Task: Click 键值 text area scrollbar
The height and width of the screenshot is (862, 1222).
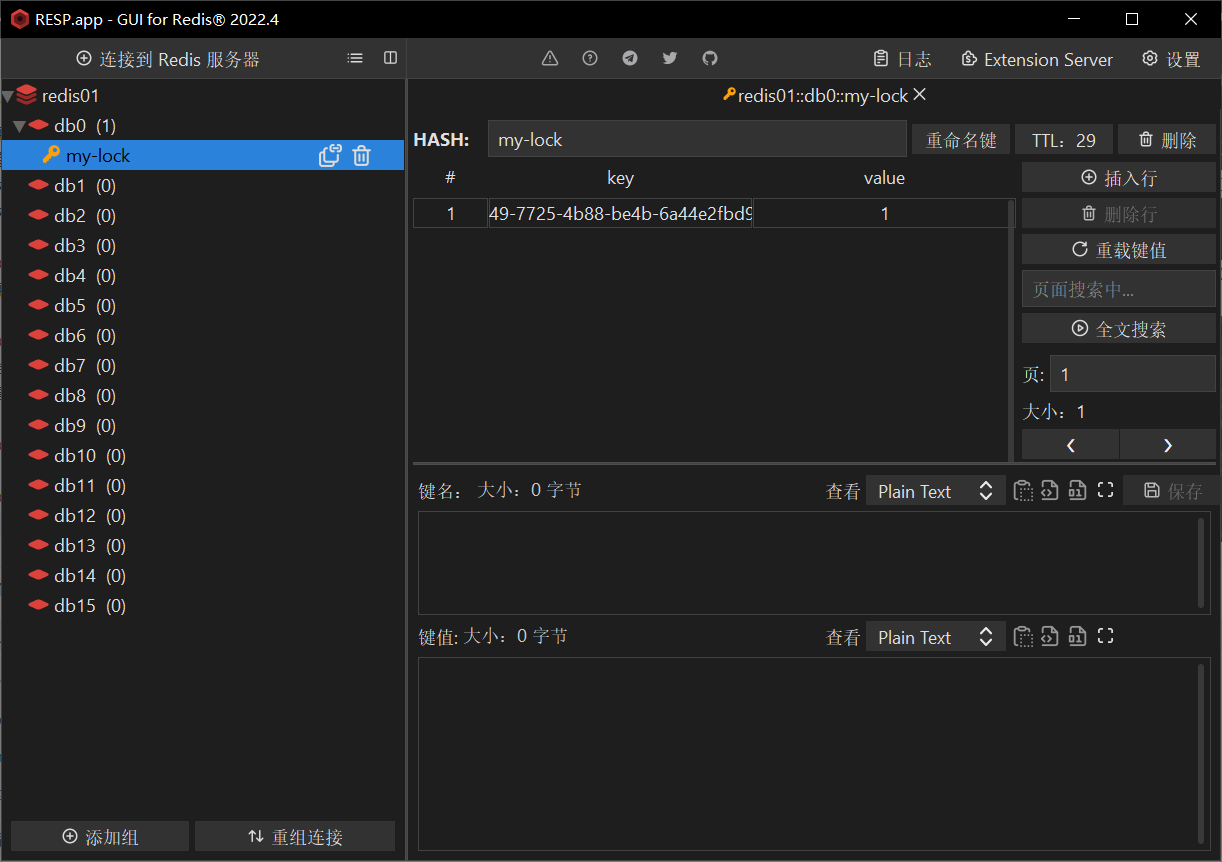Action: pyautogui.click(x=1202, y=754)
